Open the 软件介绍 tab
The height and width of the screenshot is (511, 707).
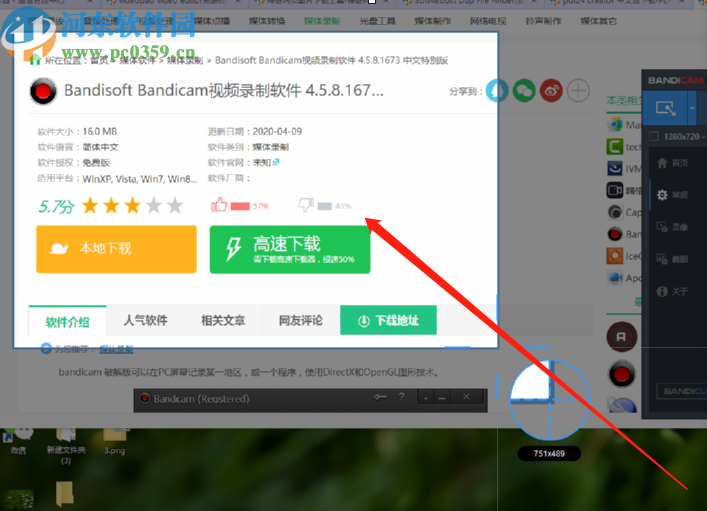tap(67, 321)
